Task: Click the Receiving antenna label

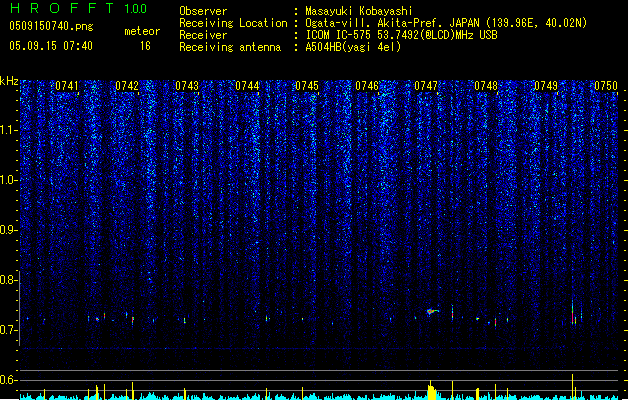Action: click(x=230, y=47)
